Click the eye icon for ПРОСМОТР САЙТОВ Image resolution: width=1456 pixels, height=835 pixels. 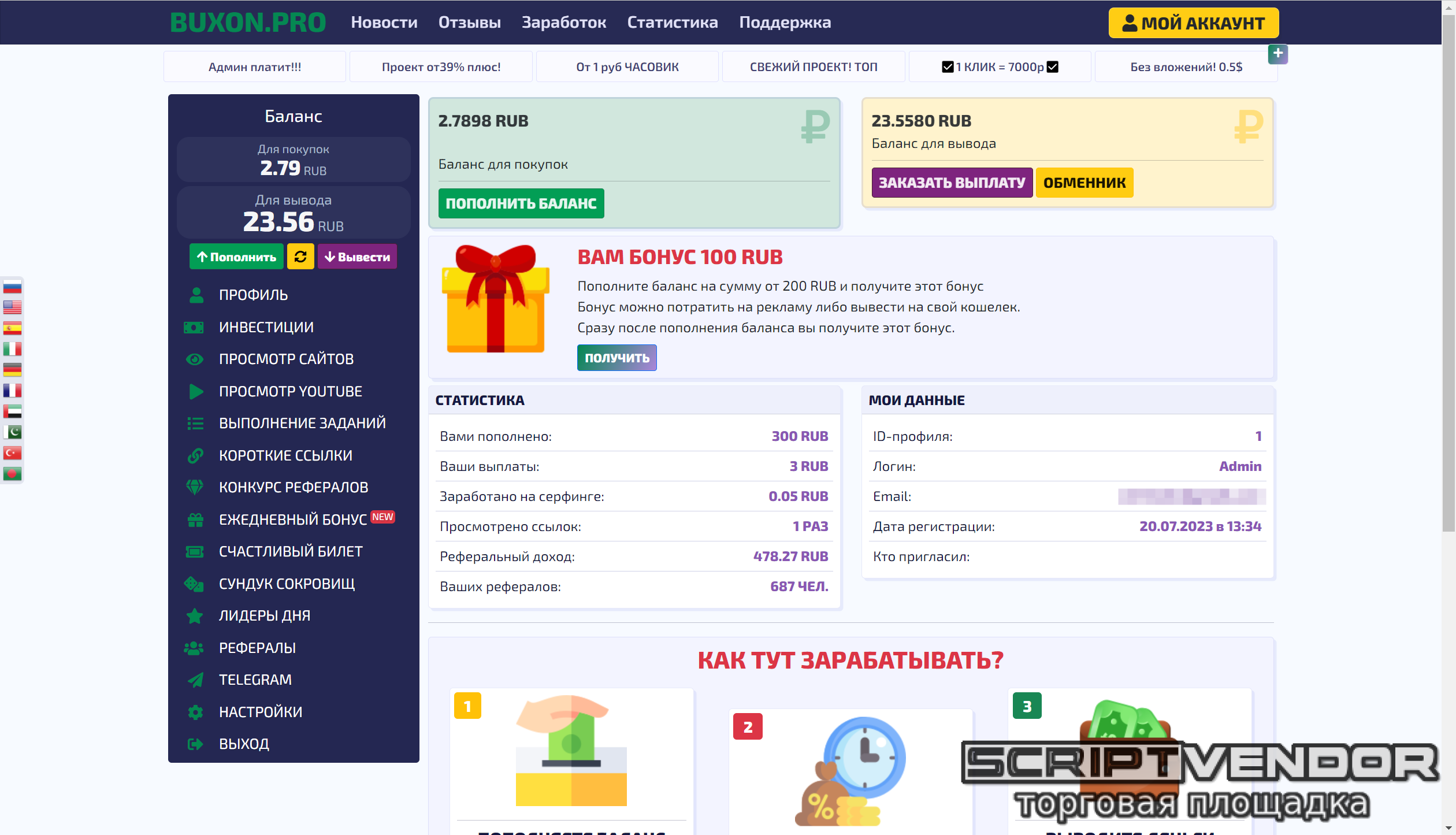(195, 359)
